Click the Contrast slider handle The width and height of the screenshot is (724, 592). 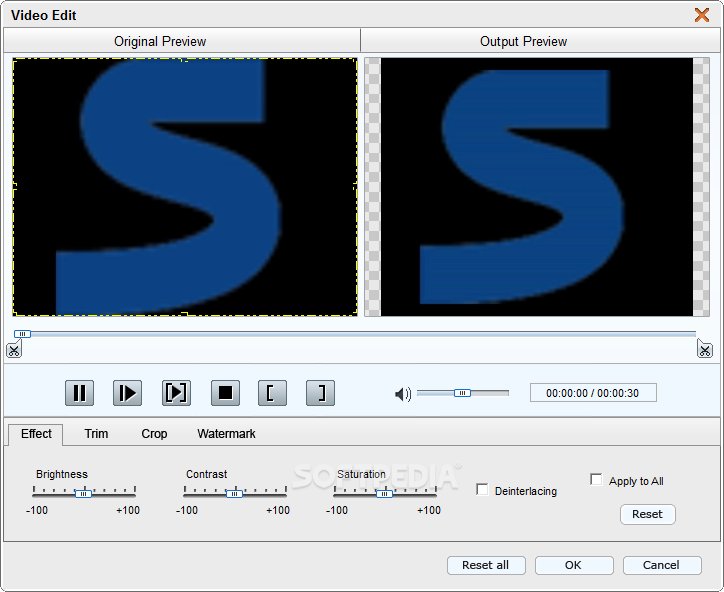(x=235, y=494)
